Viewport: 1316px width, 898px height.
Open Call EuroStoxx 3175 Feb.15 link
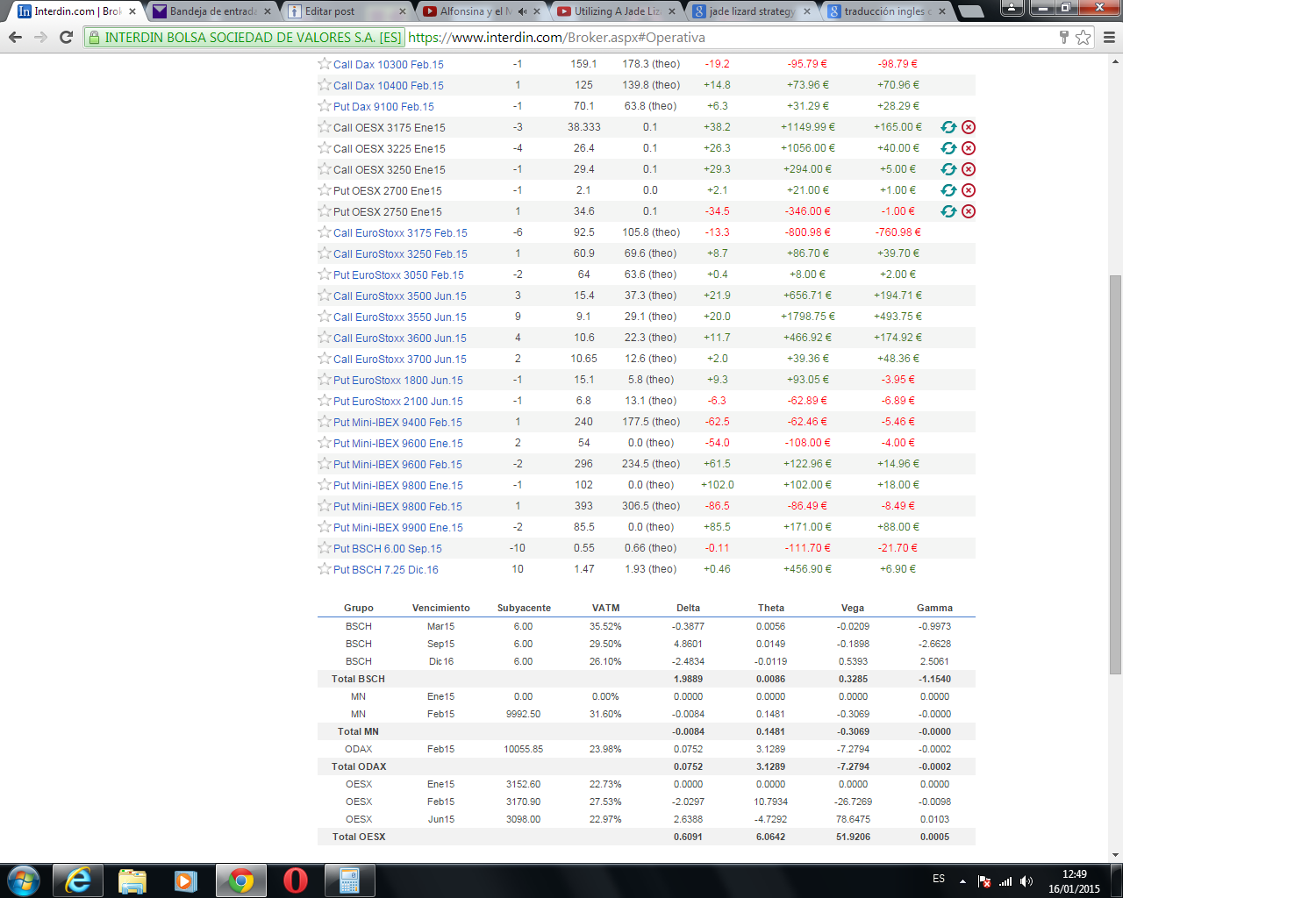pos(400,232)
